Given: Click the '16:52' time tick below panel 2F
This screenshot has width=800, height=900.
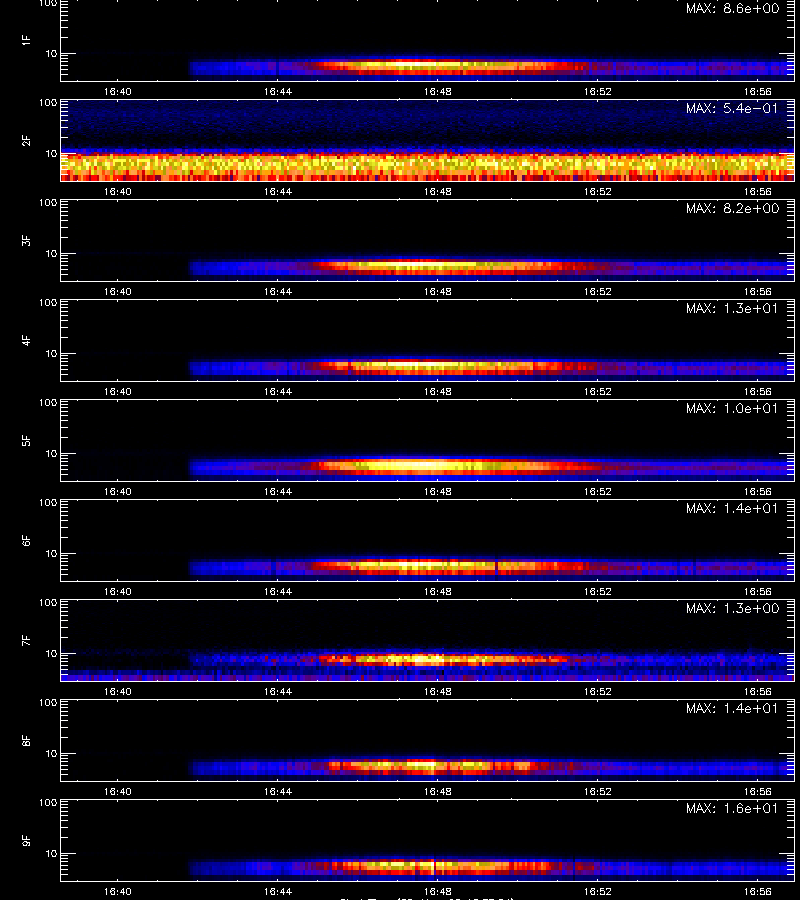Looking at the screenshot, I should coord(598,192).
